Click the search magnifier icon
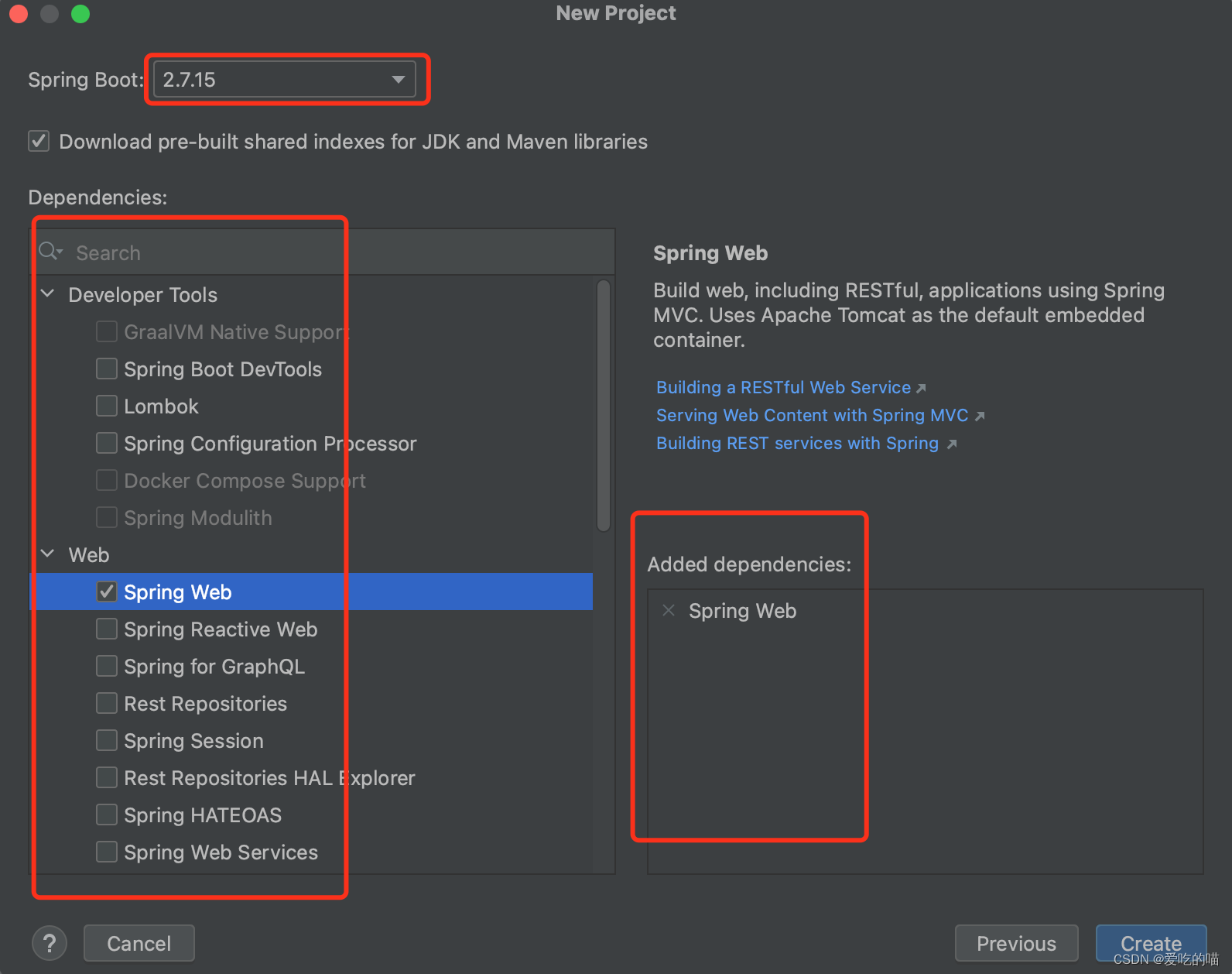The image size is (1232, 974). tap(50, 252)
